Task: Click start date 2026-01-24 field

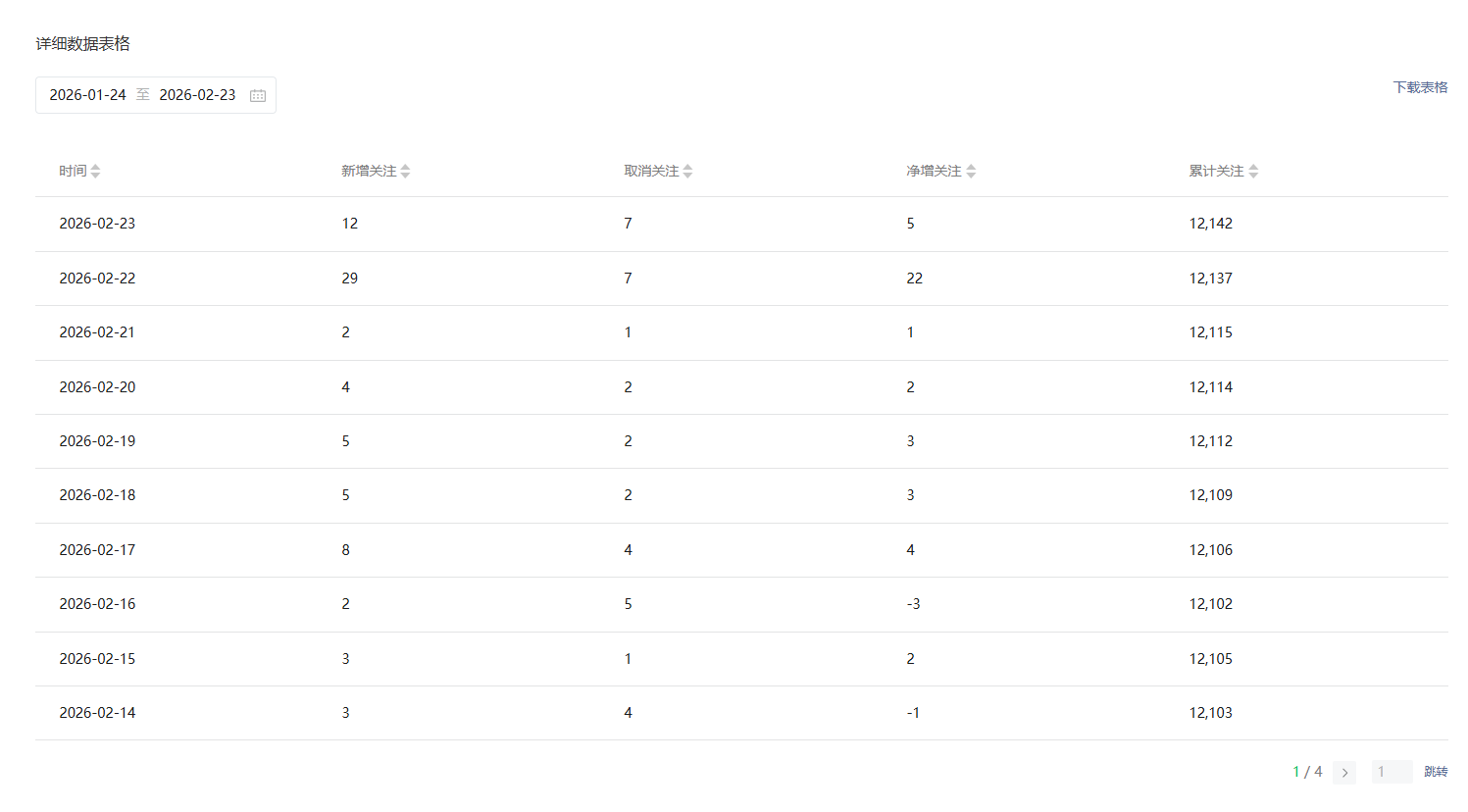Action: [x=87, y=95]
